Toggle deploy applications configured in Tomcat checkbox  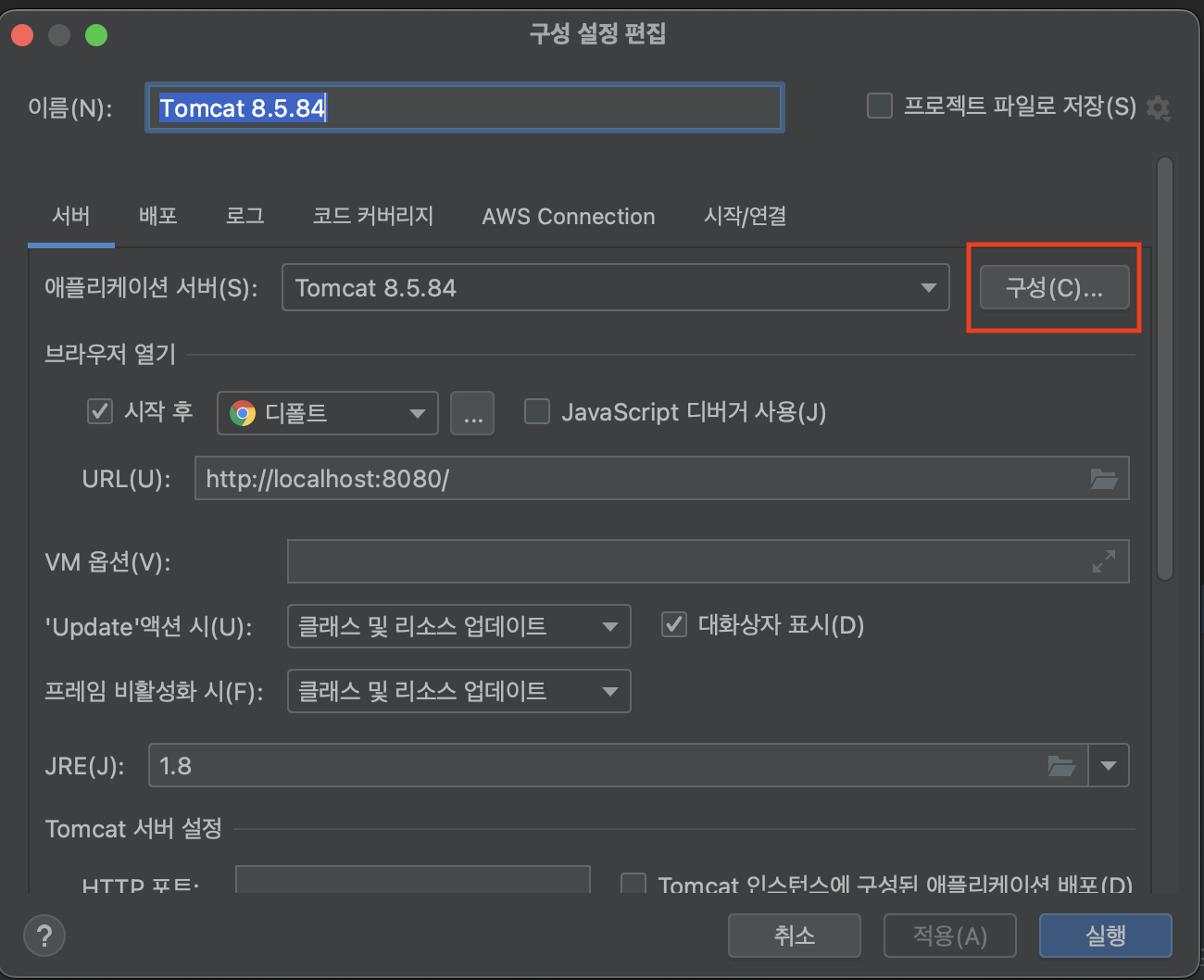(x=633, y=884)
